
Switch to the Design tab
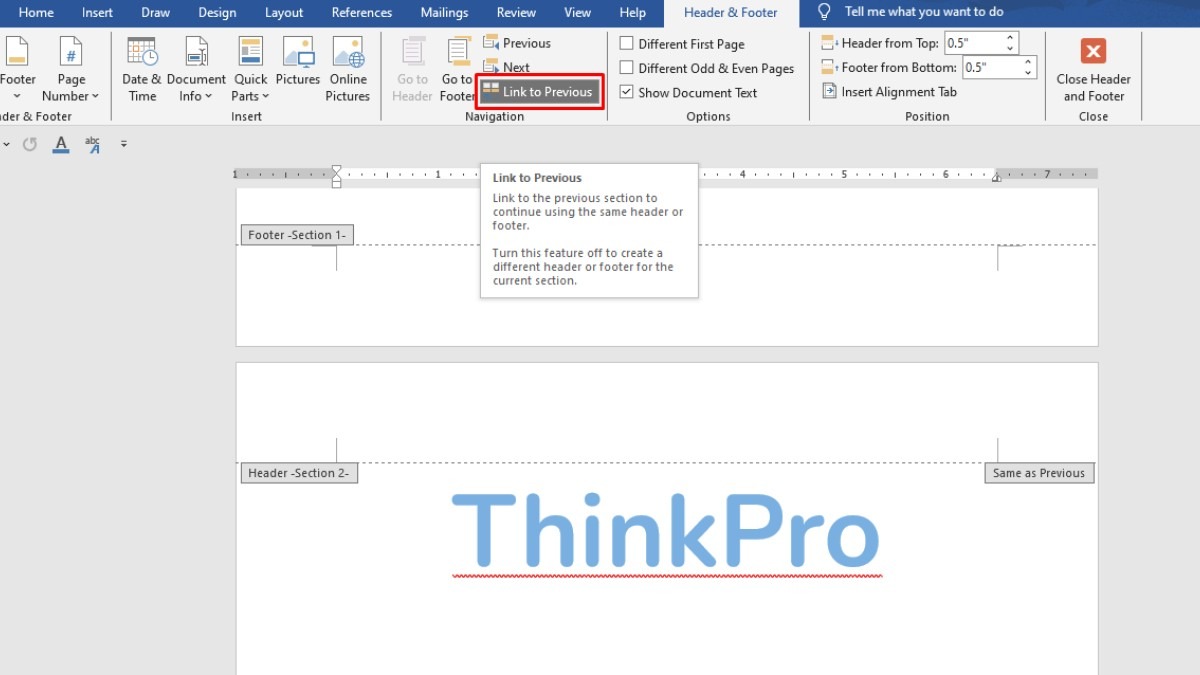pyautogui.click(x=217, y=12)
